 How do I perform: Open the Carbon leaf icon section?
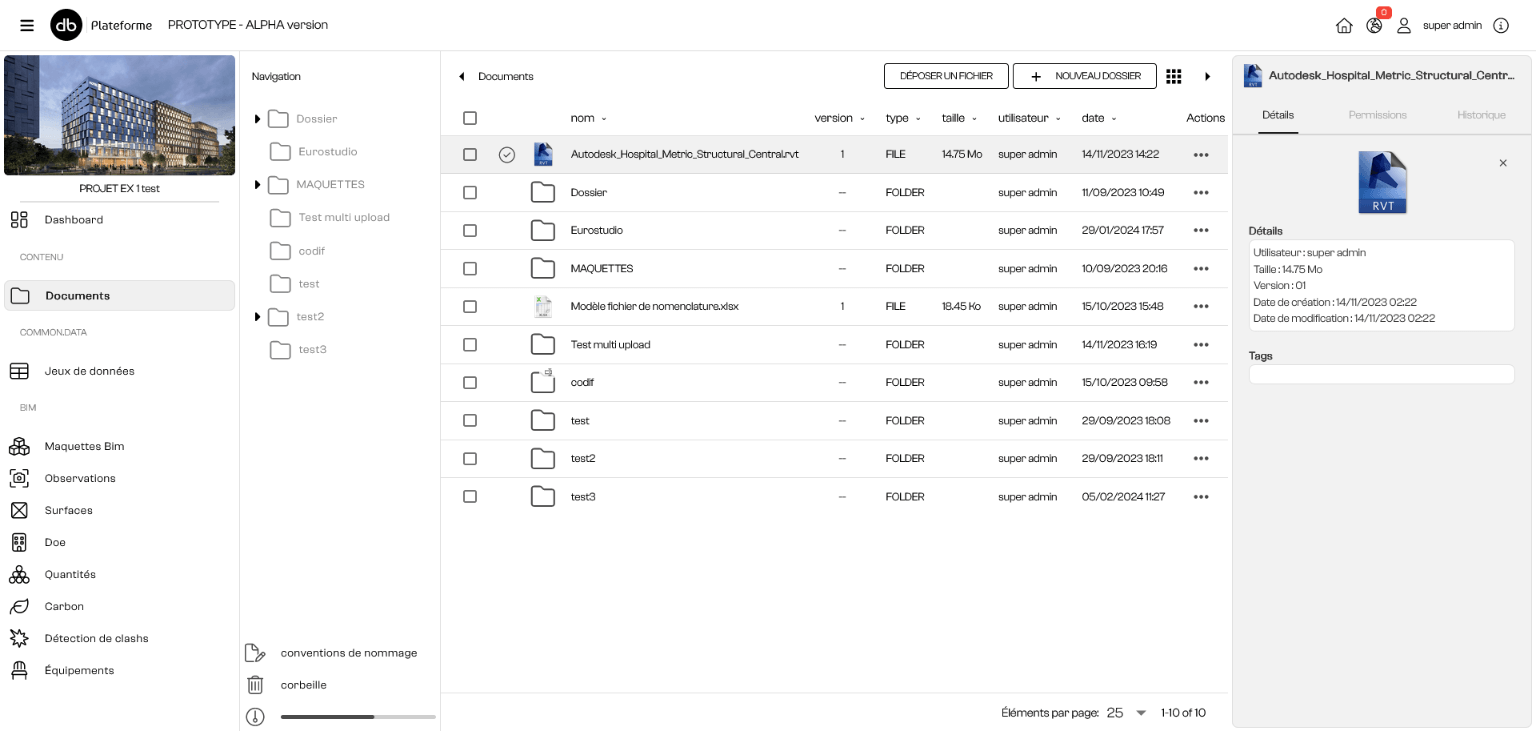click(x=19, y=606)
